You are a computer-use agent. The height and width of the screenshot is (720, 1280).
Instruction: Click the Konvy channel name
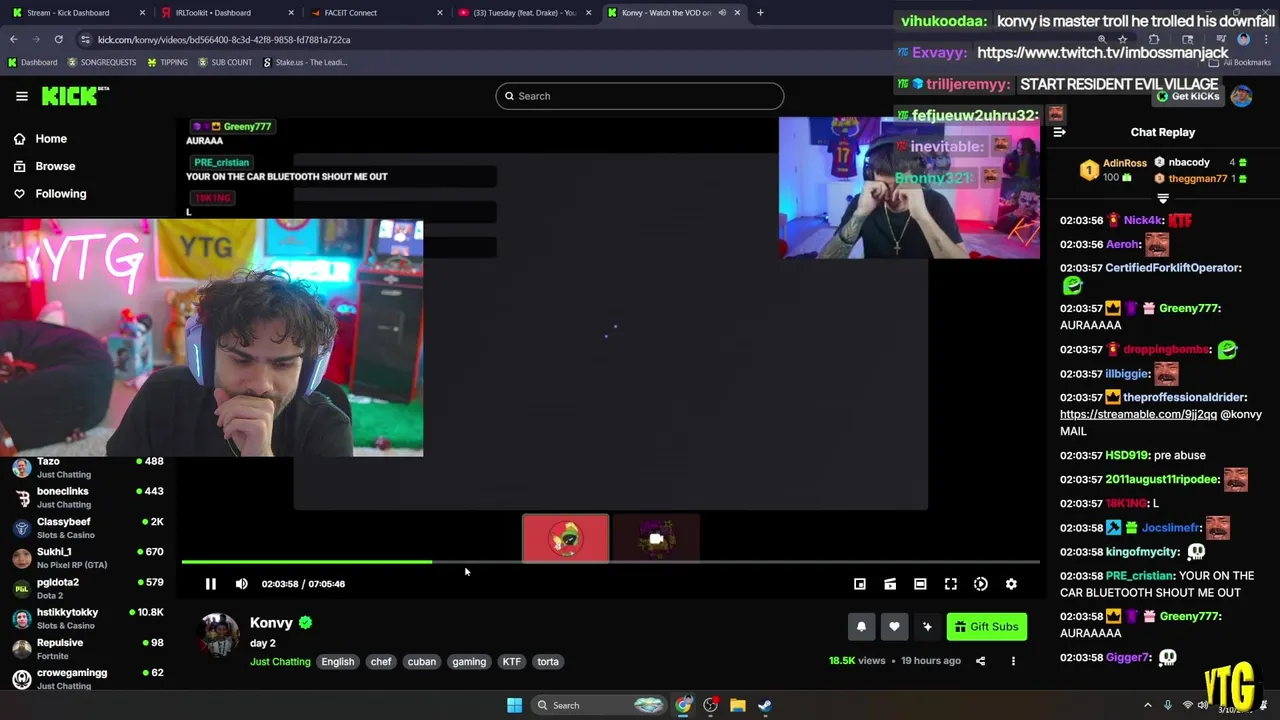pos(271,623)
